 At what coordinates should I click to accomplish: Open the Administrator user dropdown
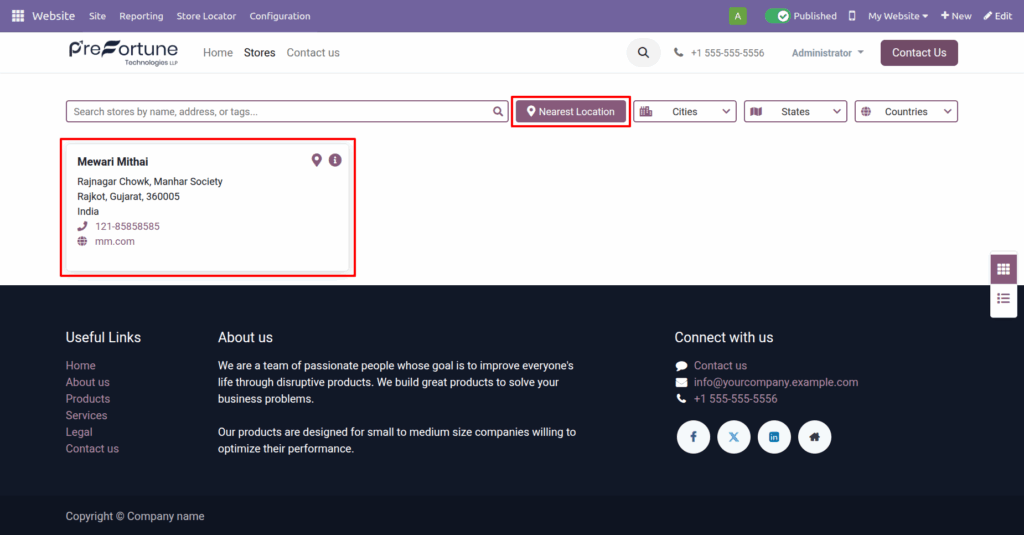point(827,53)
